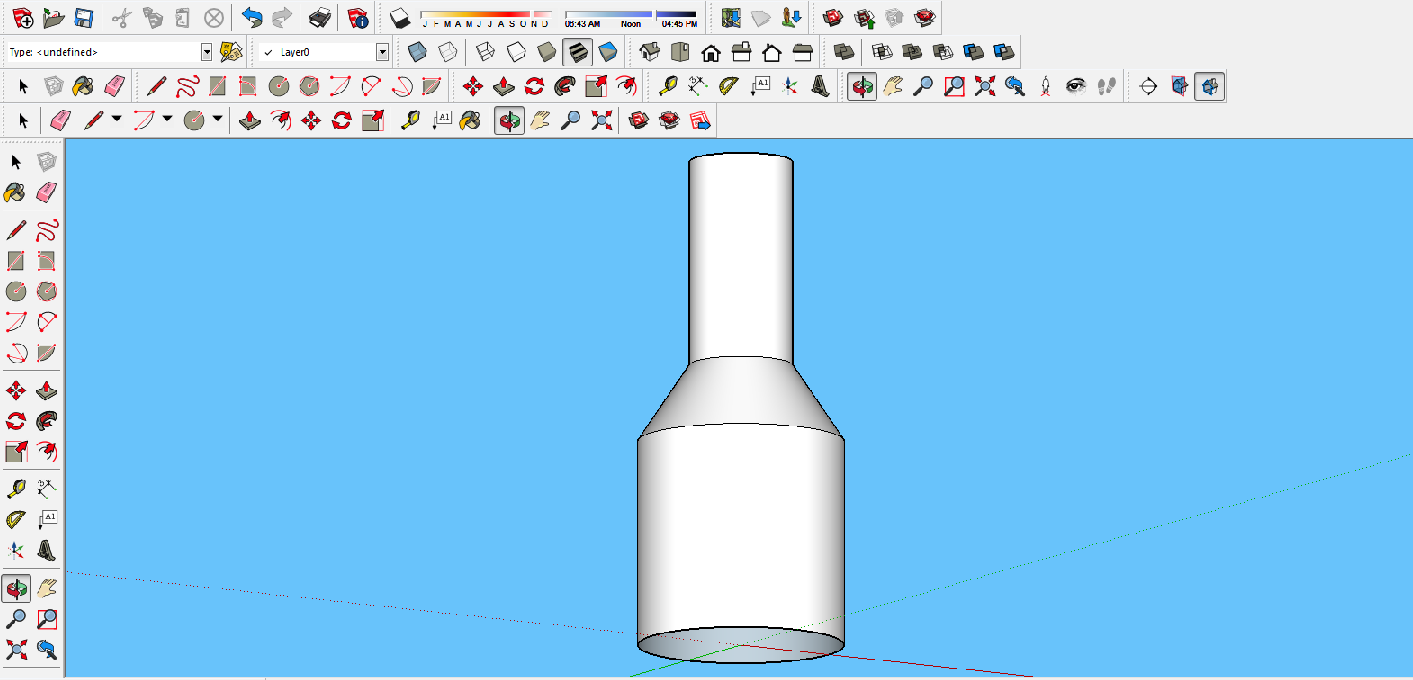Click the Print icon in top toolbar
Viewport: 1413px width, 680px height.
click(x=320, y=17)
